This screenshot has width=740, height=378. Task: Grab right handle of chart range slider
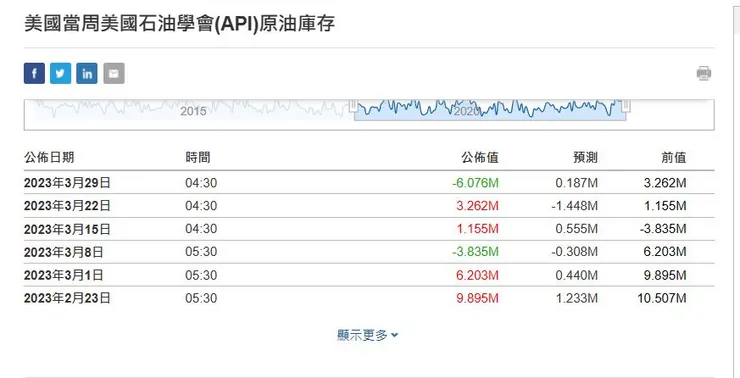click(x=626, y=106)
